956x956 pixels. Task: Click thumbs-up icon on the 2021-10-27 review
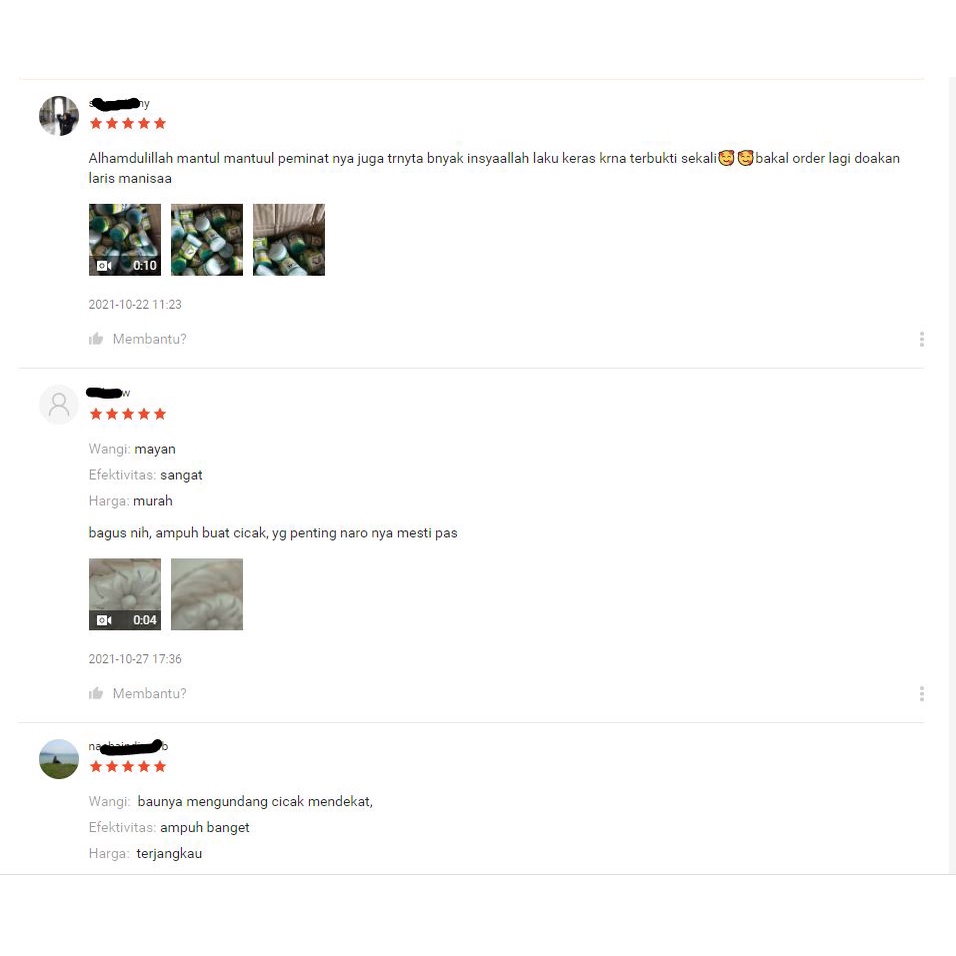96,693
